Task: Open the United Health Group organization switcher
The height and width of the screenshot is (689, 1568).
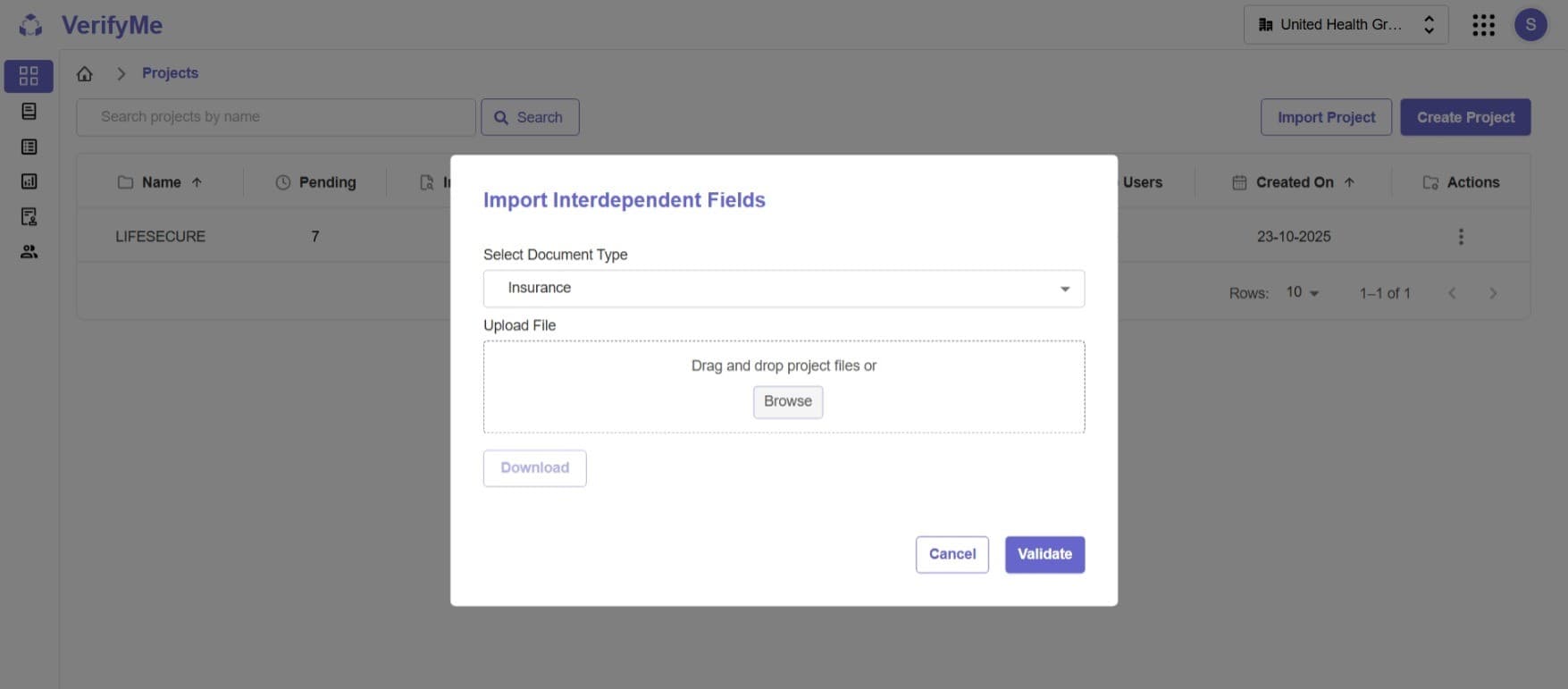Action: [1346, 25]
